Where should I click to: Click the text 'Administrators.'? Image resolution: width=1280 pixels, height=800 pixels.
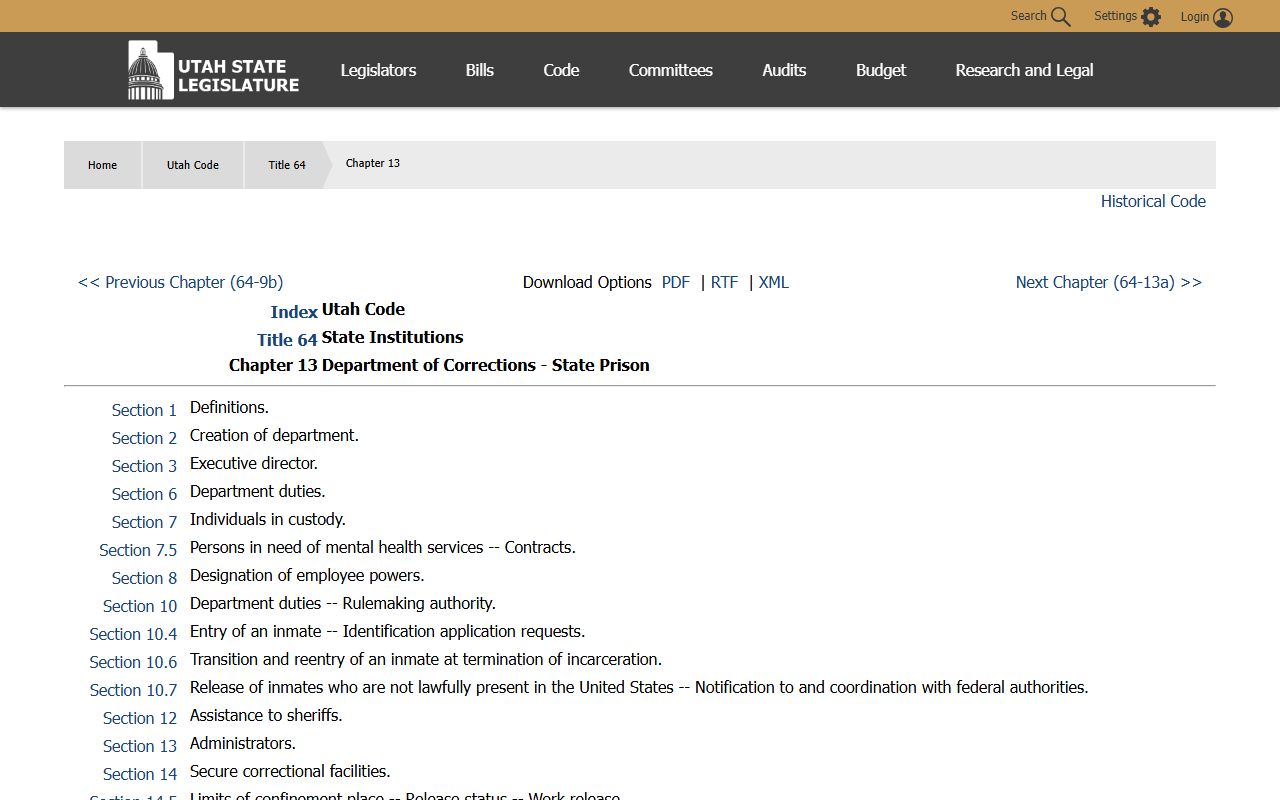coord(243,743)
